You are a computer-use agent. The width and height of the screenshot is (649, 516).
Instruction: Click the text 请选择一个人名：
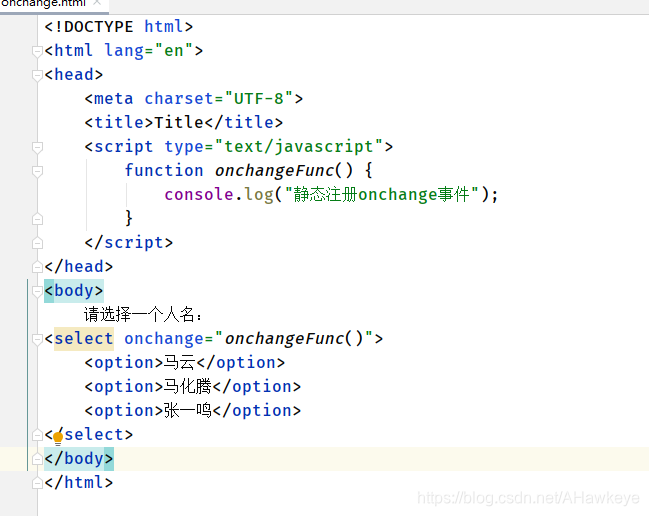[x=143, y=315]
